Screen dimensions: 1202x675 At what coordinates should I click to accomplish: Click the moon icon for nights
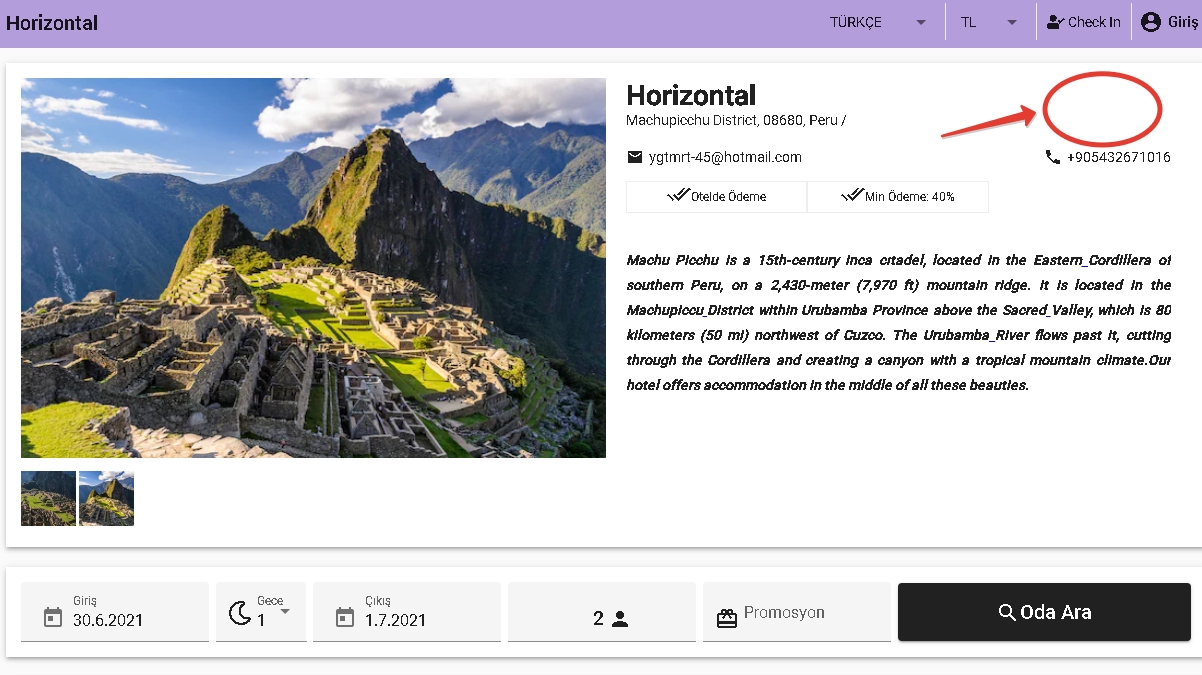[x=240, y=613]
